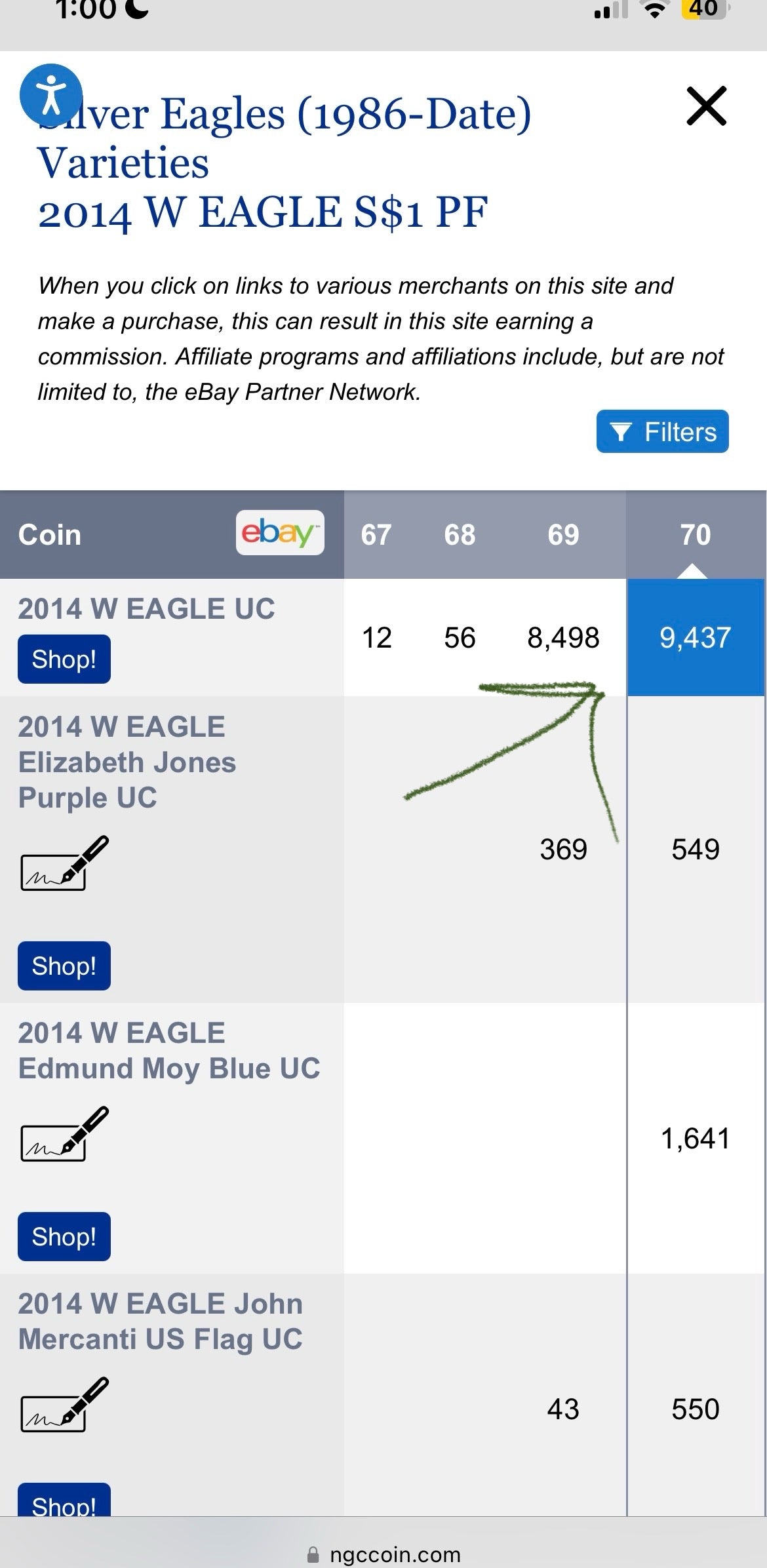This screenshot has height=1568, width=767.
Task: Click signature icon for Elizabeth Jones Purple
Action: pos(64,863)
